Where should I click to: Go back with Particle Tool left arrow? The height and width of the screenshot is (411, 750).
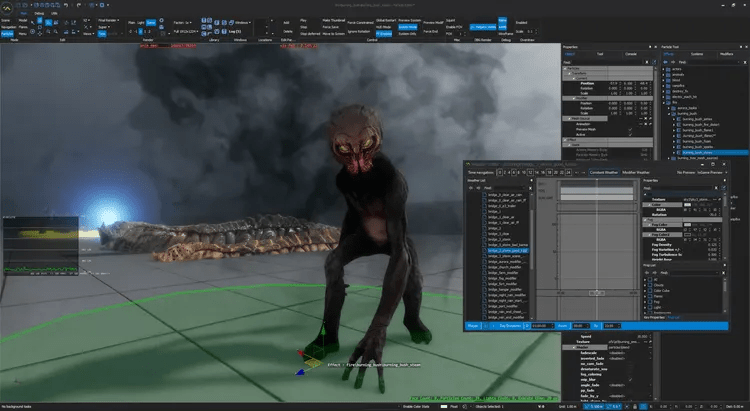pos(666,62)
